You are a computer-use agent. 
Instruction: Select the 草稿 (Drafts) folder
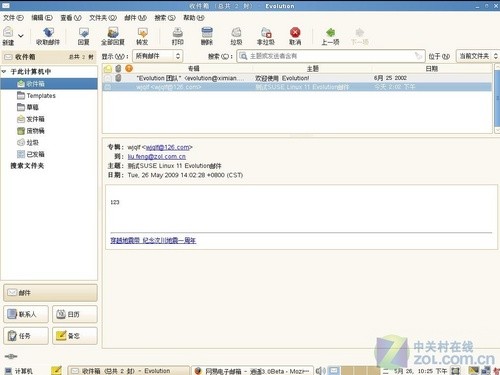click(x=28, y=107)
